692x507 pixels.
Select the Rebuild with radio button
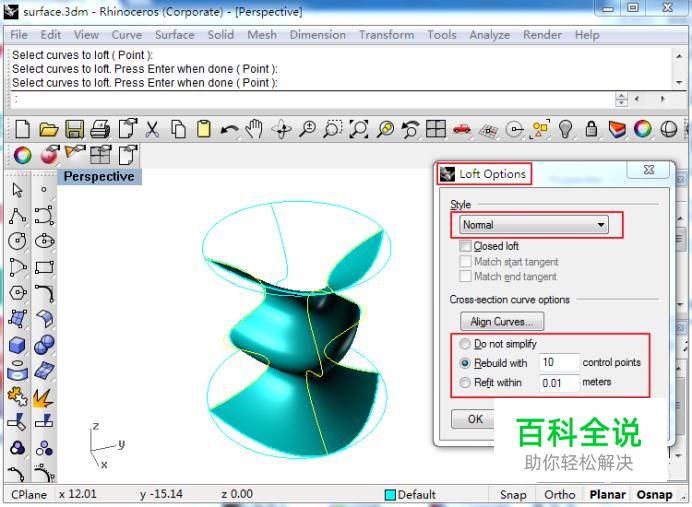point(465,363)
